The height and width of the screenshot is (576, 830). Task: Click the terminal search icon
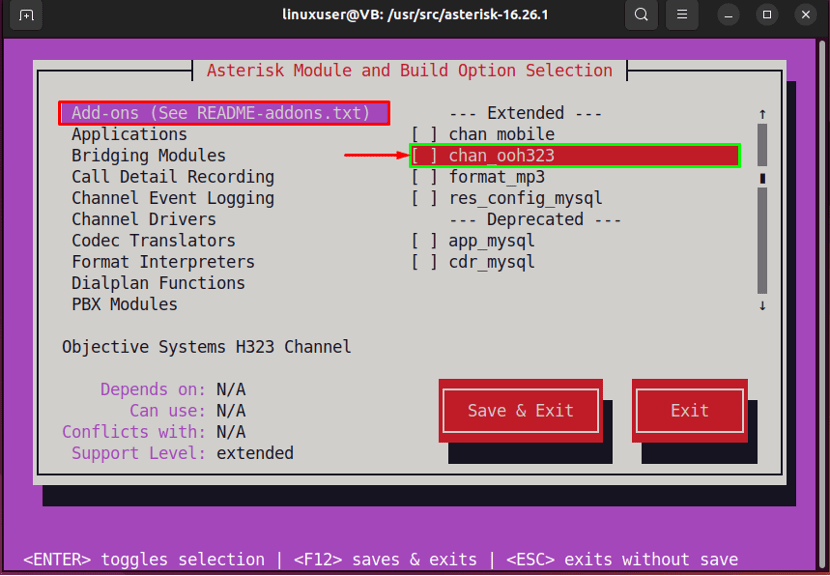pyautogui.click(x=641, y=15)
